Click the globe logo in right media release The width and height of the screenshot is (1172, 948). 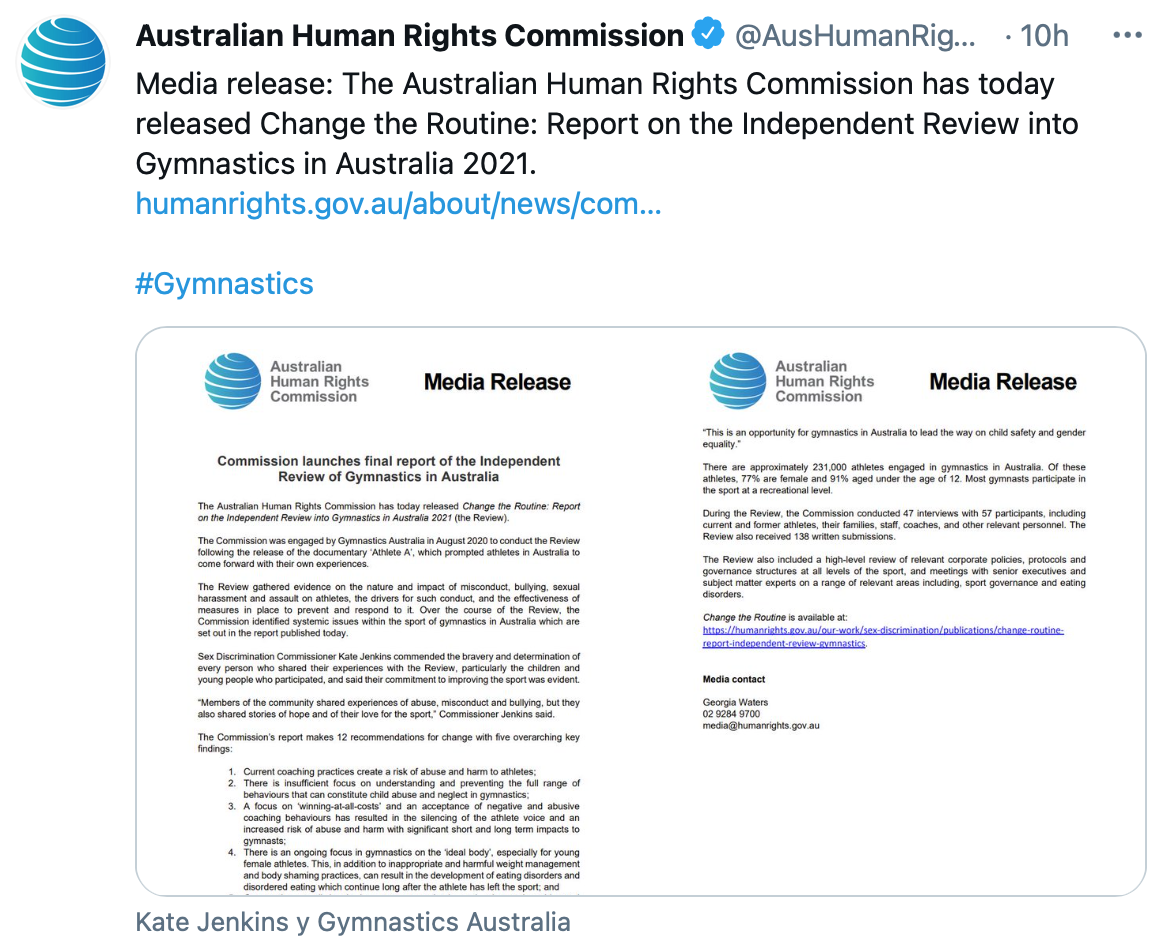(738, 381)
